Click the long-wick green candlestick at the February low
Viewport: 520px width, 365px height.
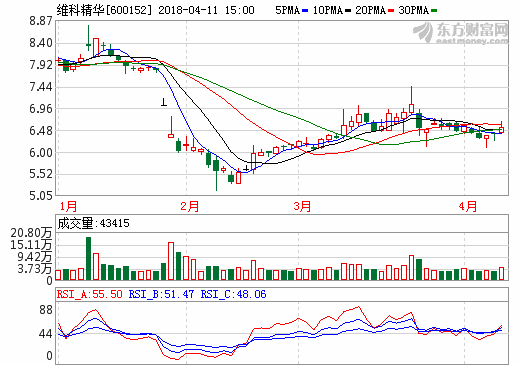(x=216, y=173)
